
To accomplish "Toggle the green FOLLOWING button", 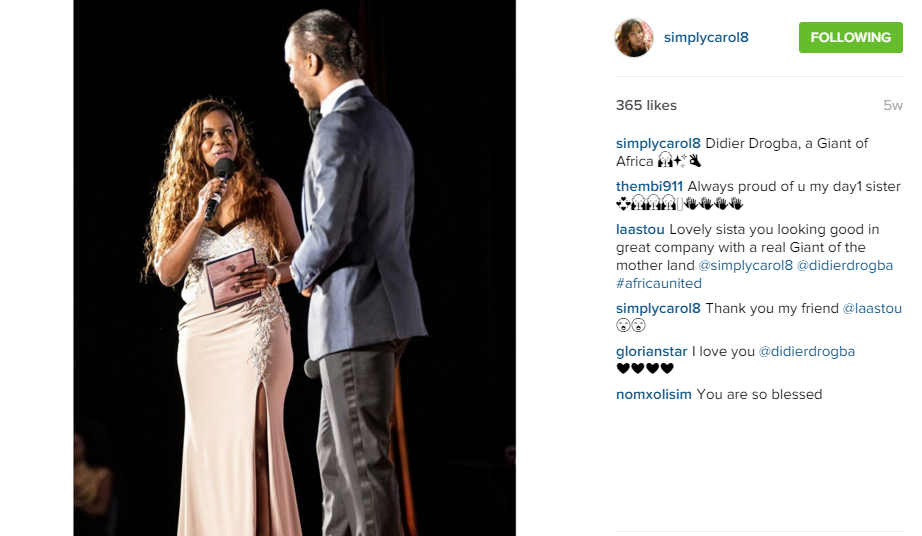I will [850, 38].
